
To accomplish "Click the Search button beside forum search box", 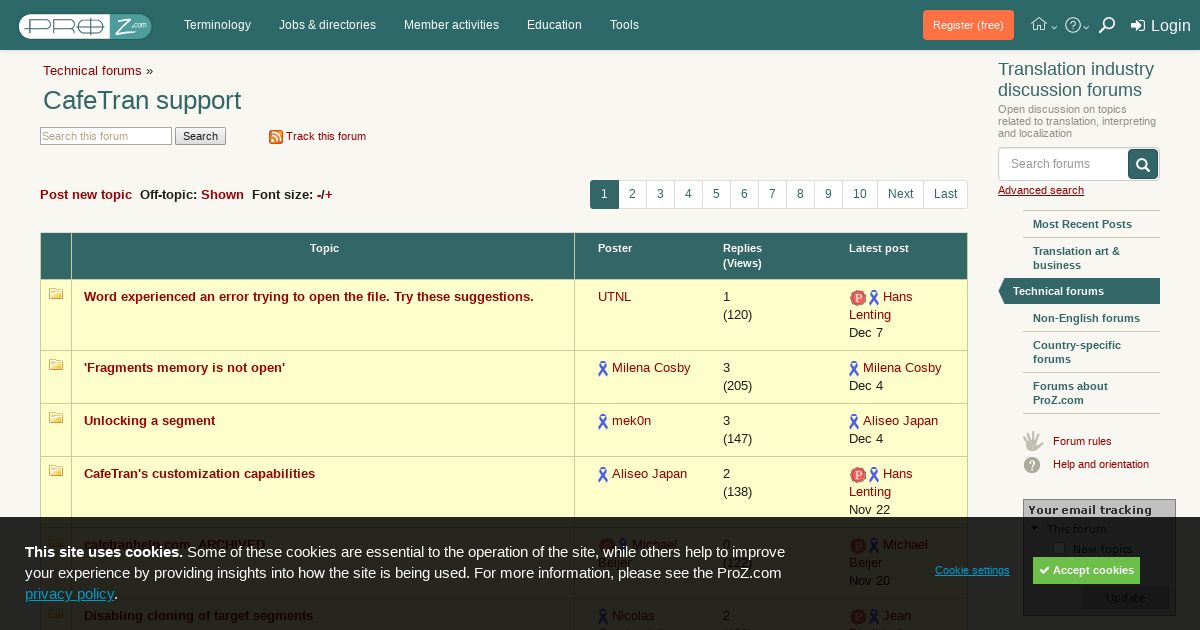I will 200,136.
